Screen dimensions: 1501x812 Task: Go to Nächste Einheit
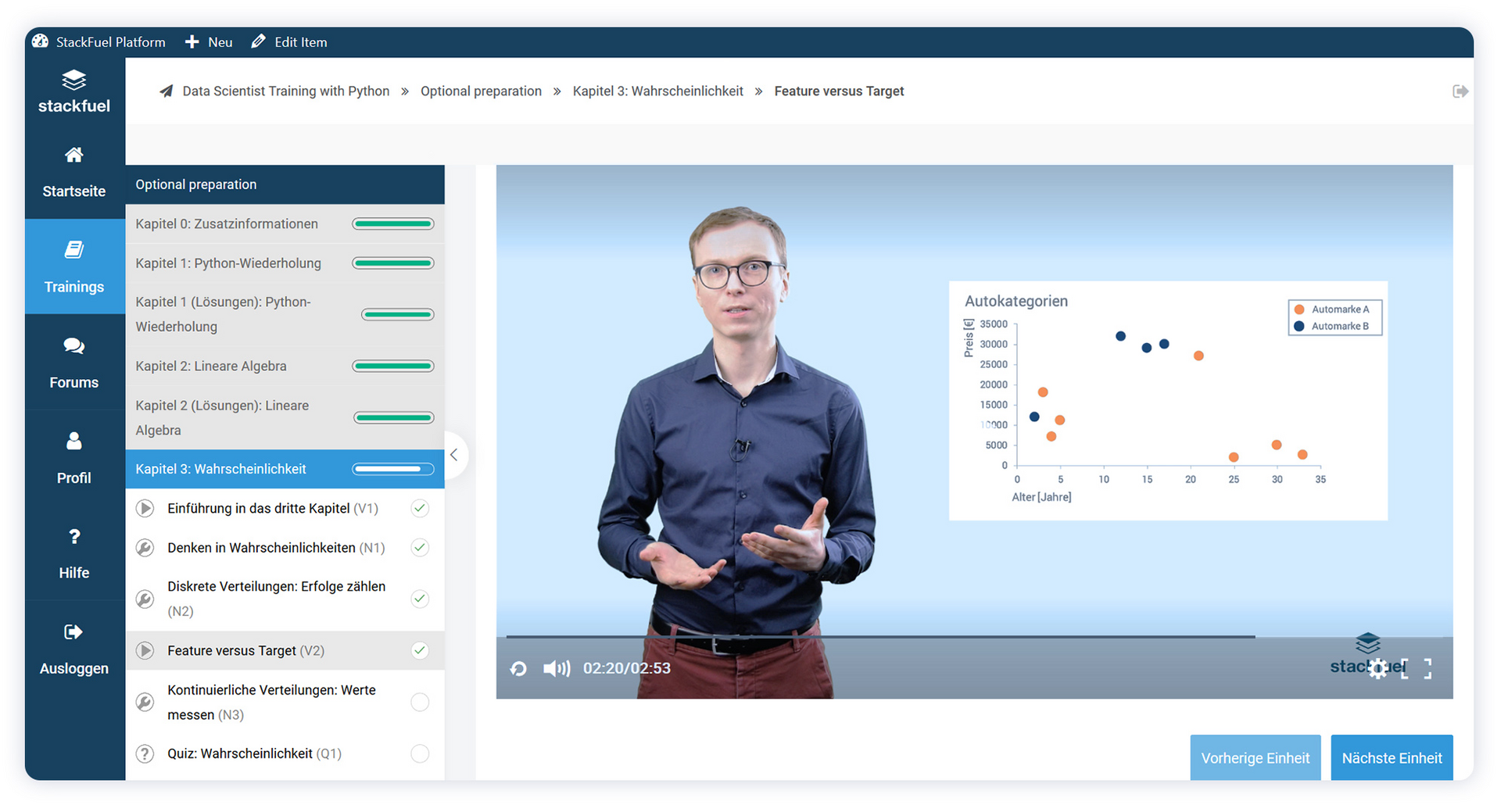pos(1391,757)
